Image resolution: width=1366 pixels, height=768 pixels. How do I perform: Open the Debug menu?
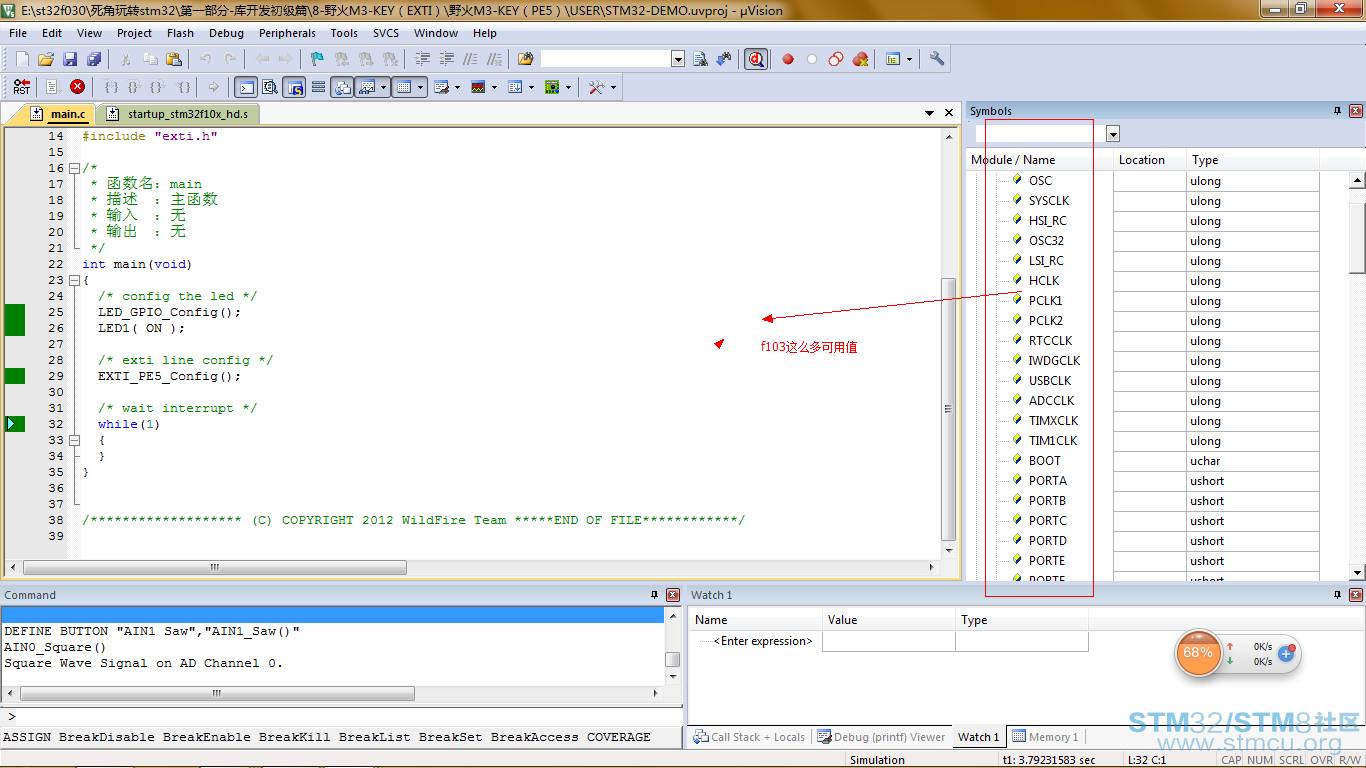226,33
